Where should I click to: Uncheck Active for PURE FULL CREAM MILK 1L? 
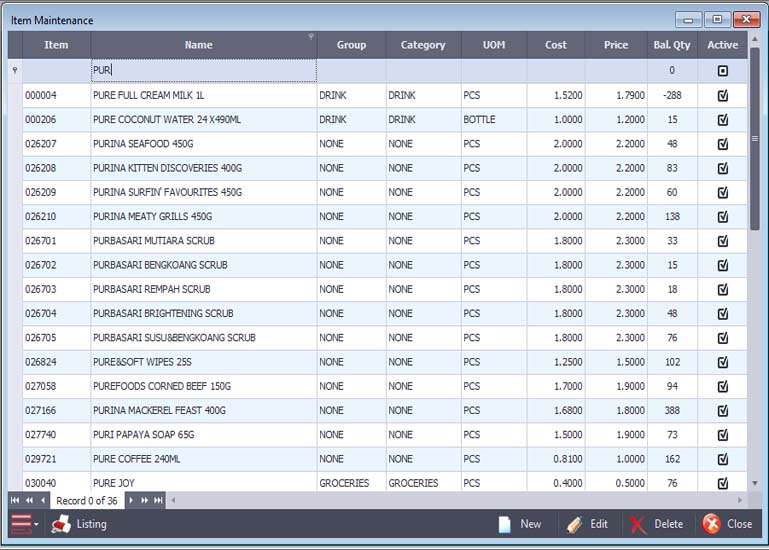[722, 95]
